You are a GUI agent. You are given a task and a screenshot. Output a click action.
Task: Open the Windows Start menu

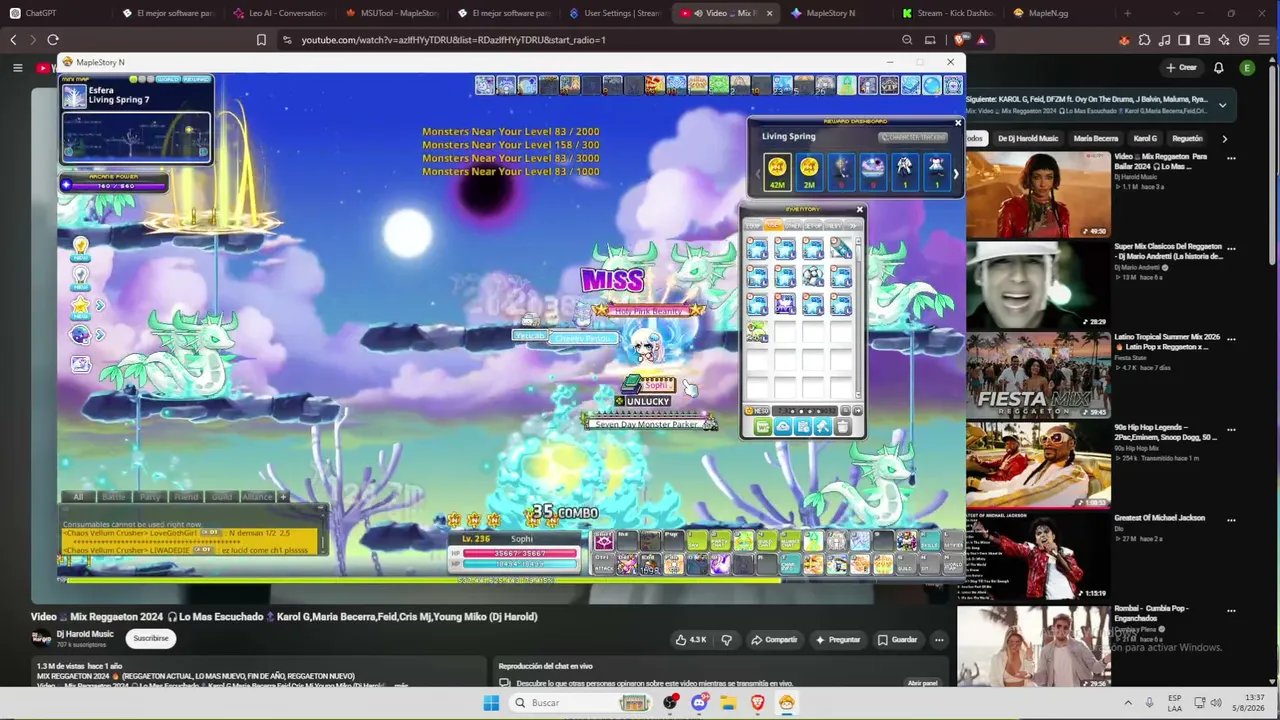(491, 703)
